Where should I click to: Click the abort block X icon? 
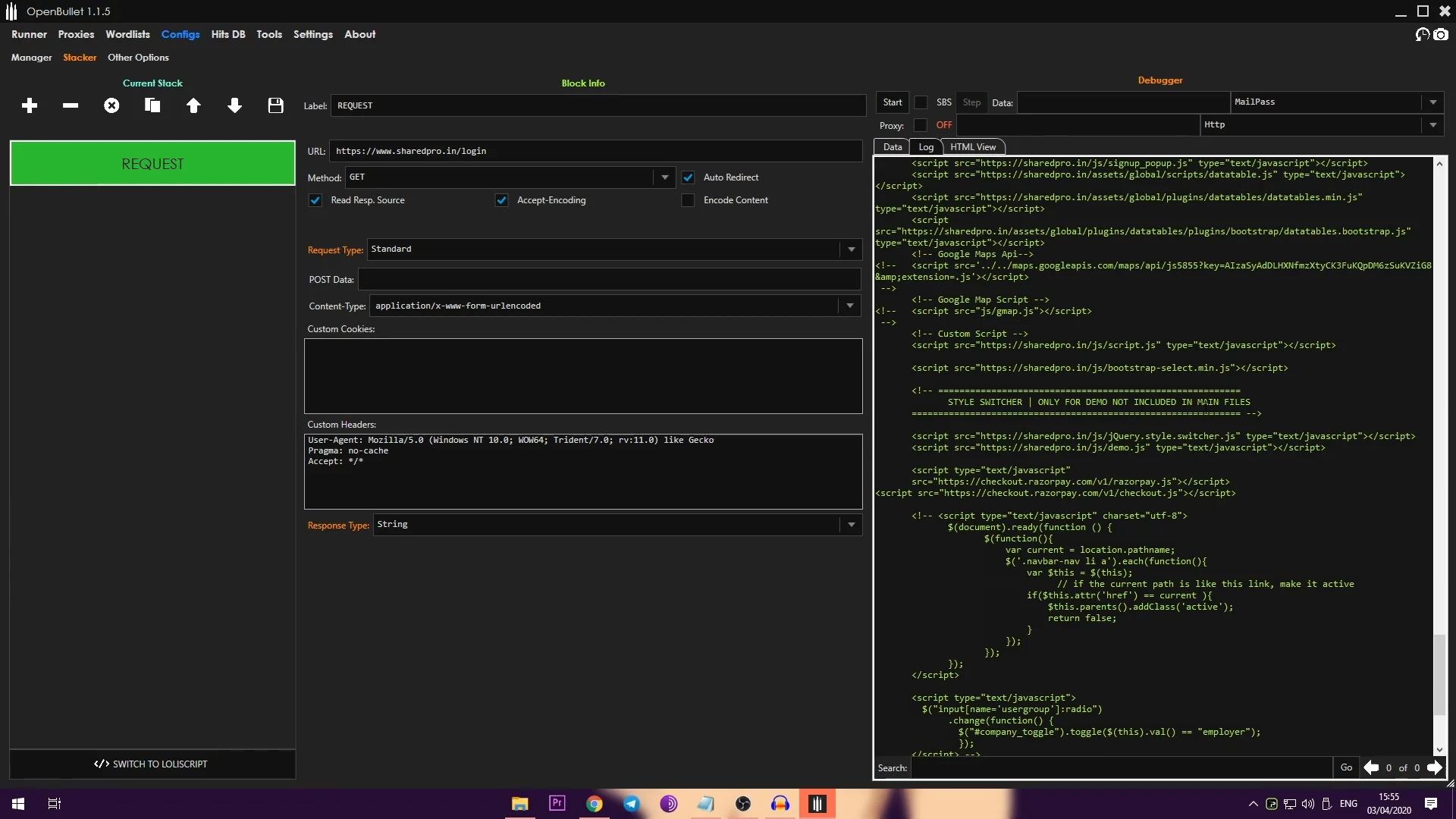point(111,105)
